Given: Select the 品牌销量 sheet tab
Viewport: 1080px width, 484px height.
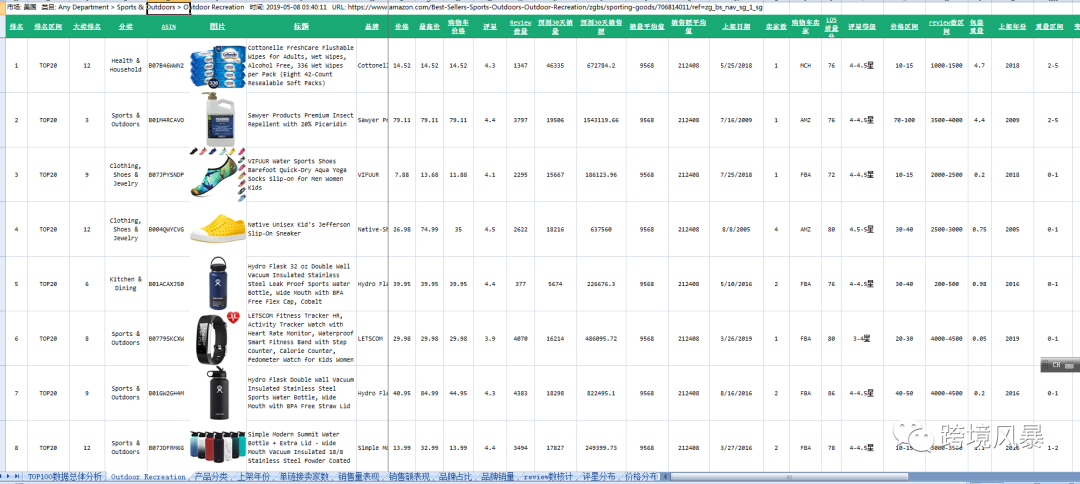Looking at the screenshot, I should (x=498, y=476).
